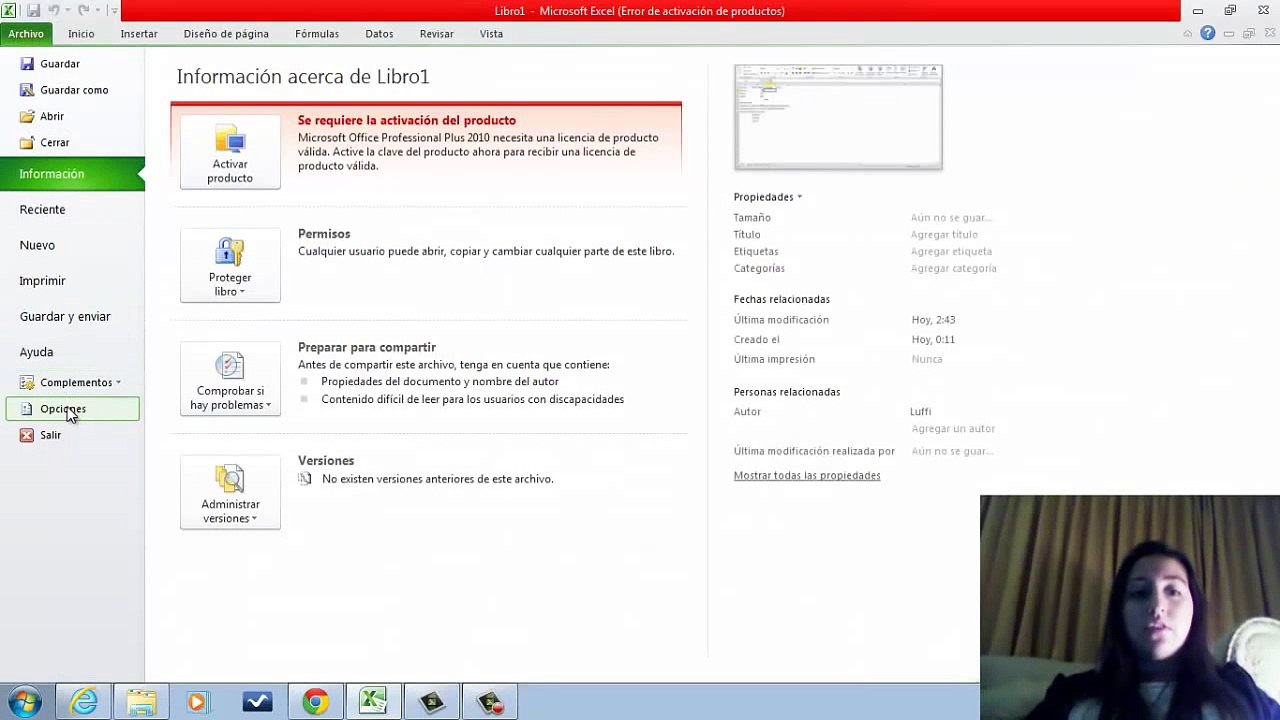Expand the Propiedades dropdown
This screenshot has width=1280, height=720.
click(768, 197)
